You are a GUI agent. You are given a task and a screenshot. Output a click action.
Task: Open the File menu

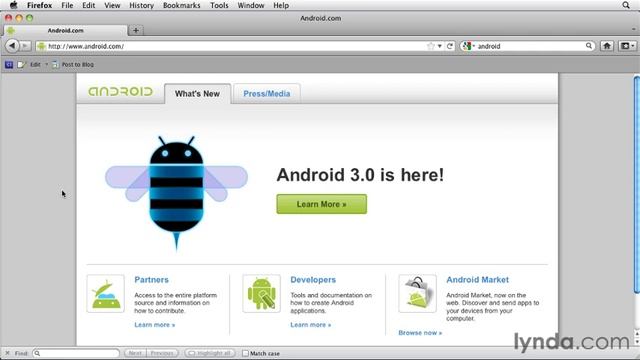[x=67, y=5]
